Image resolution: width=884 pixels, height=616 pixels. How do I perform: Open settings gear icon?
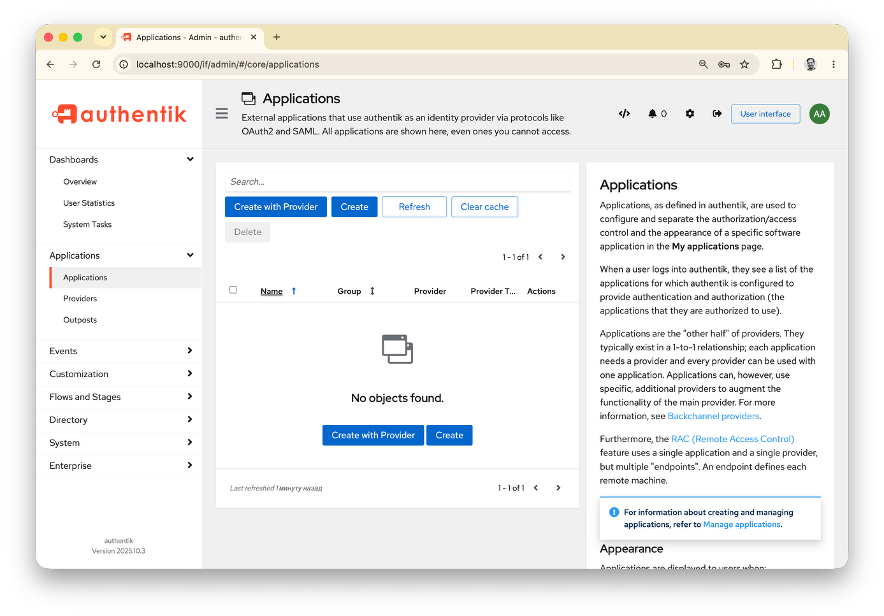click(689, 114)
